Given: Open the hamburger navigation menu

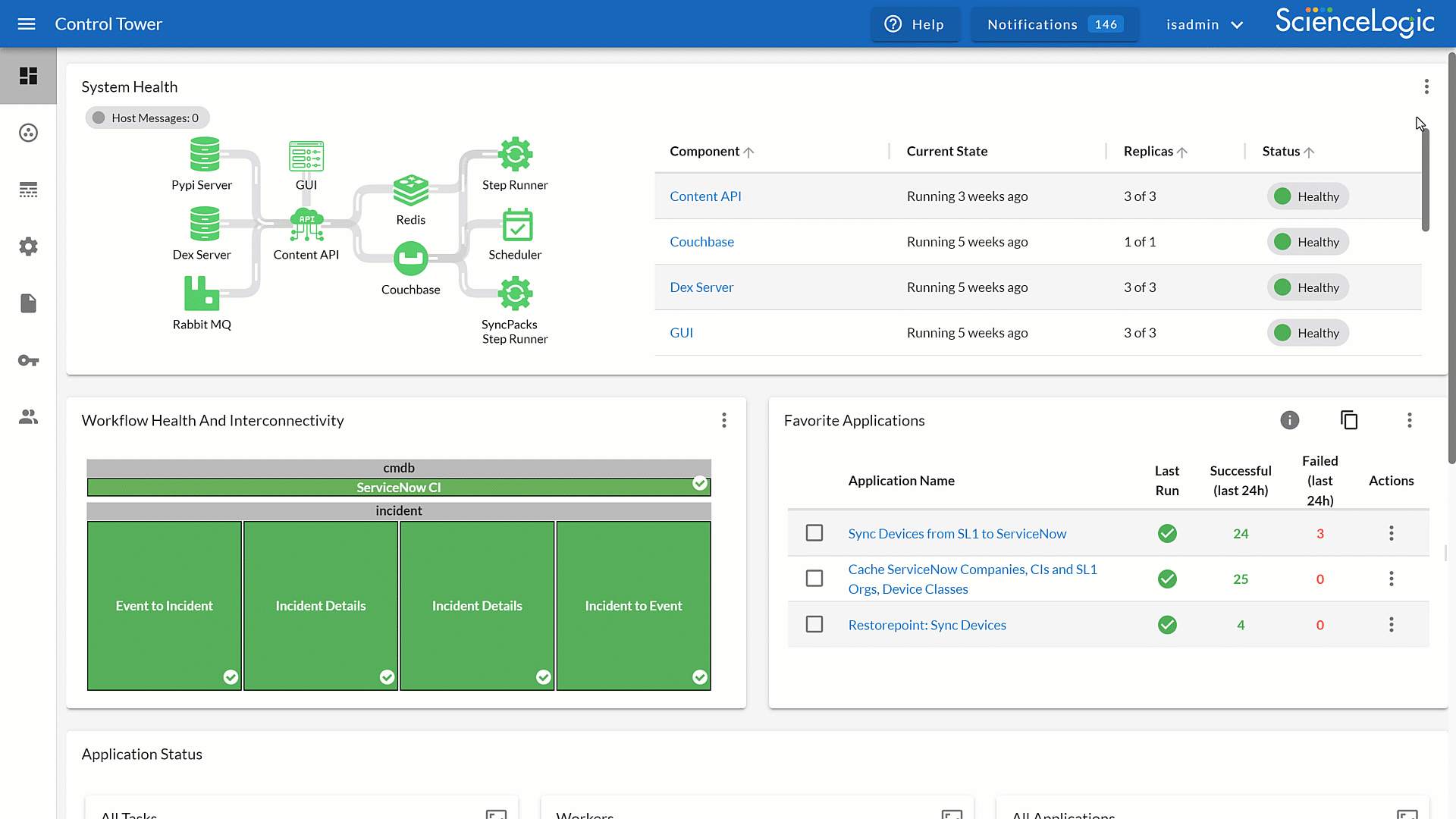Looking at the screenshot, I should (27, 24).
